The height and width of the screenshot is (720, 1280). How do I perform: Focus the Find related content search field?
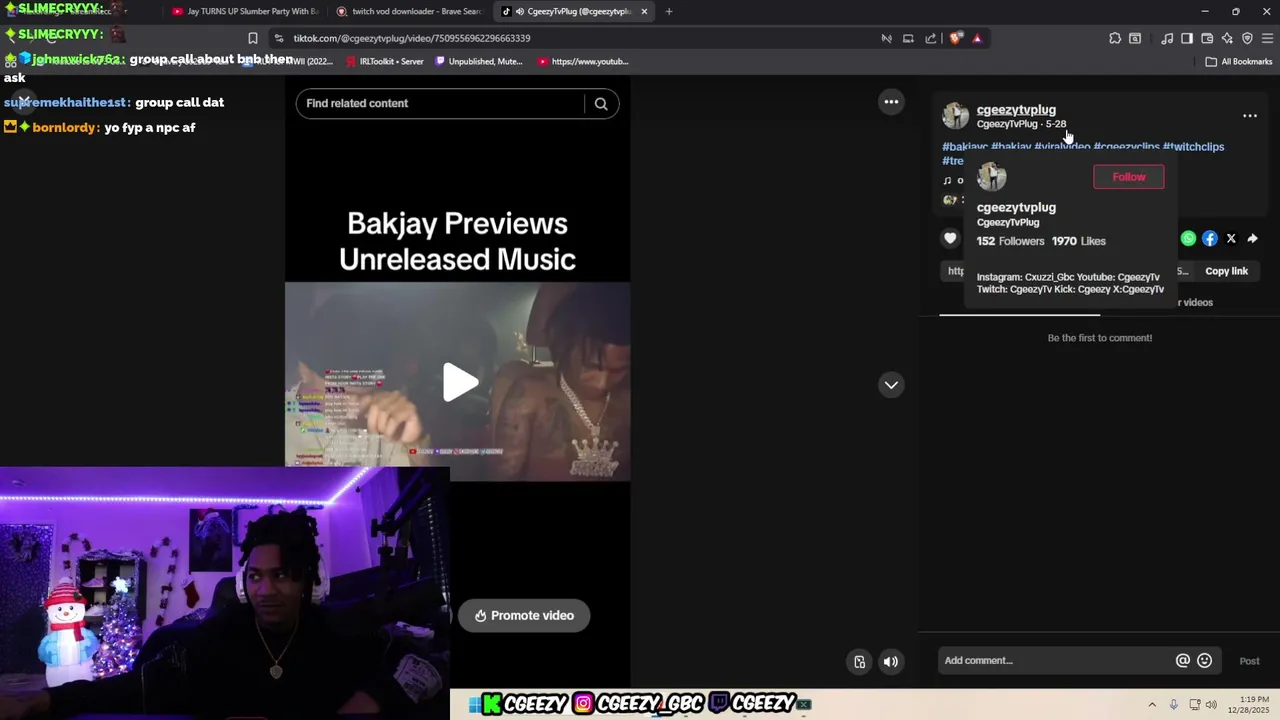(x=440, y=103)
